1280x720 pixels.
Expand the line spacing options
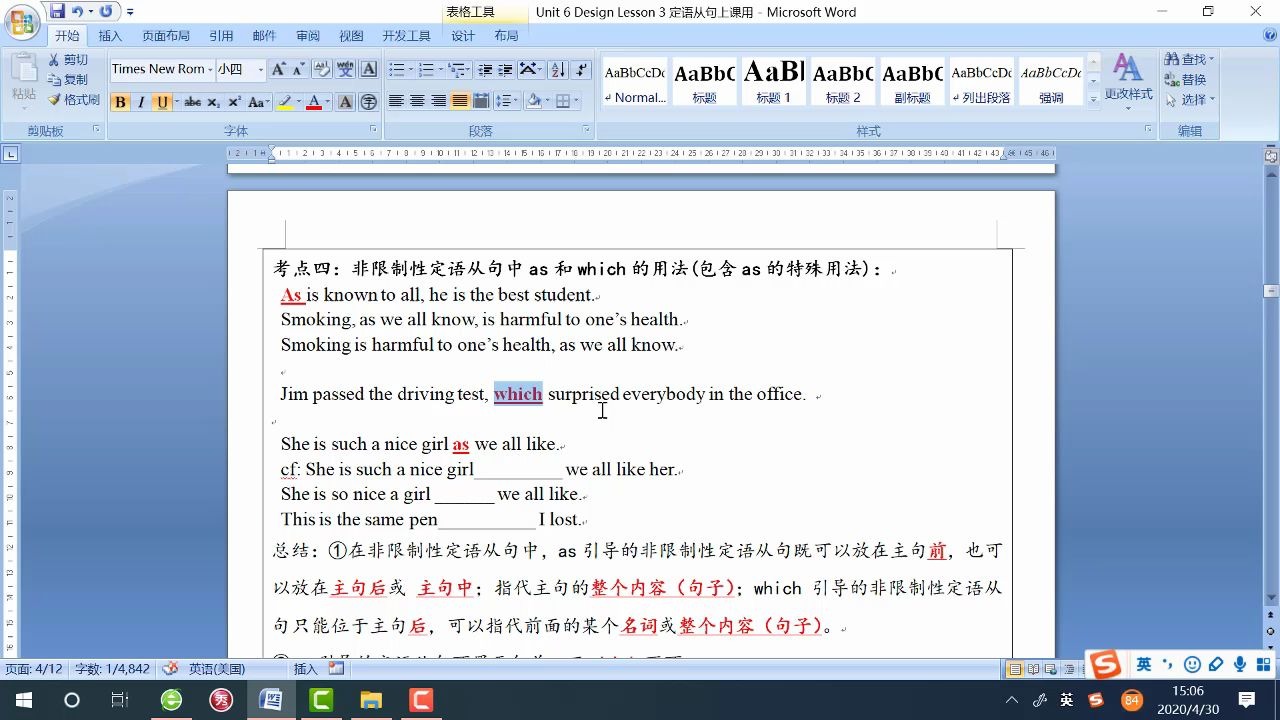[x=516, y=101]
